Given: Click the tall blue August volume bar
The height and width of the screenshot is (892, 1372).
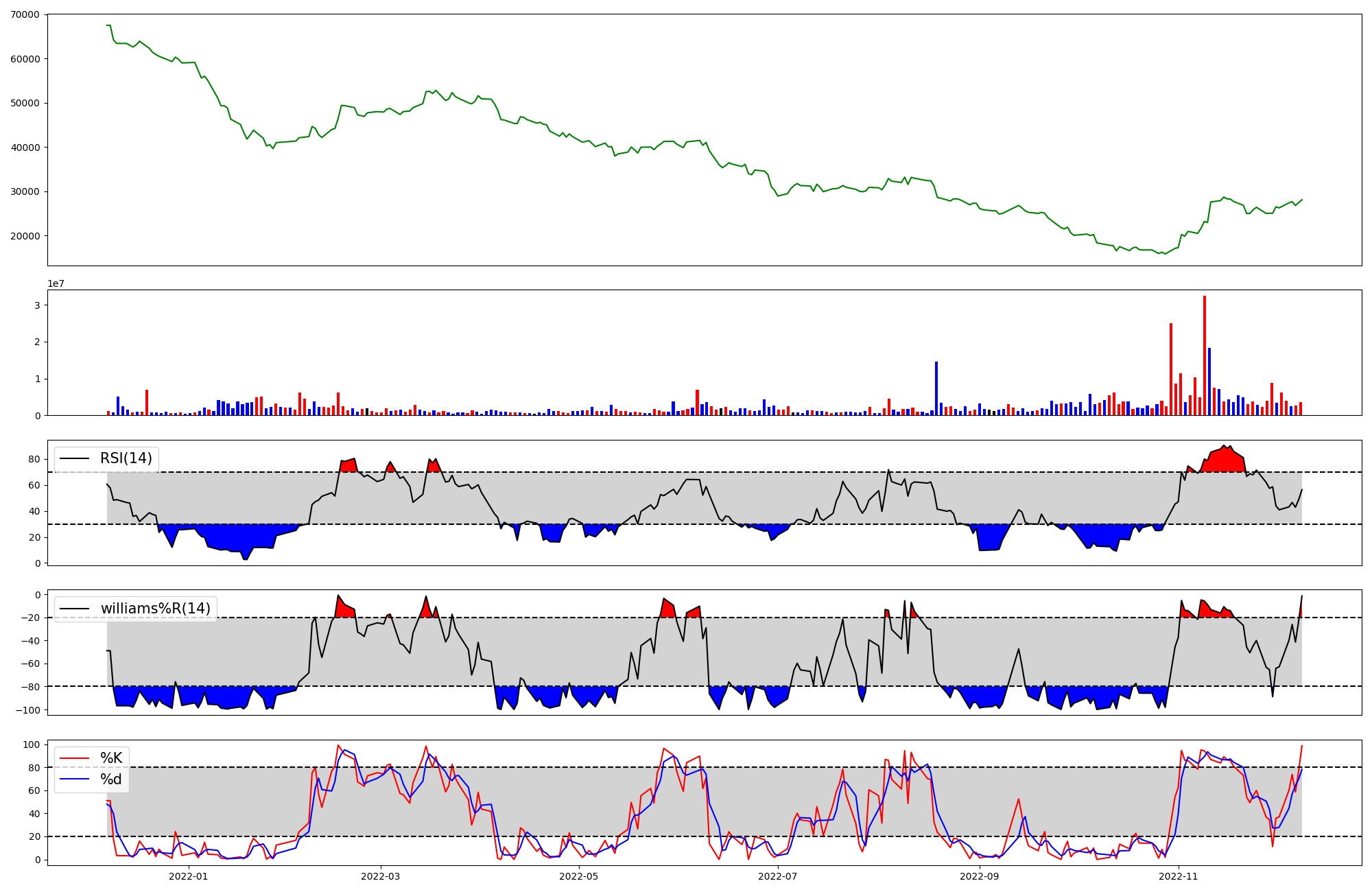Looking at the screenshot, I should pyautogui.click(x=936, y=388).
